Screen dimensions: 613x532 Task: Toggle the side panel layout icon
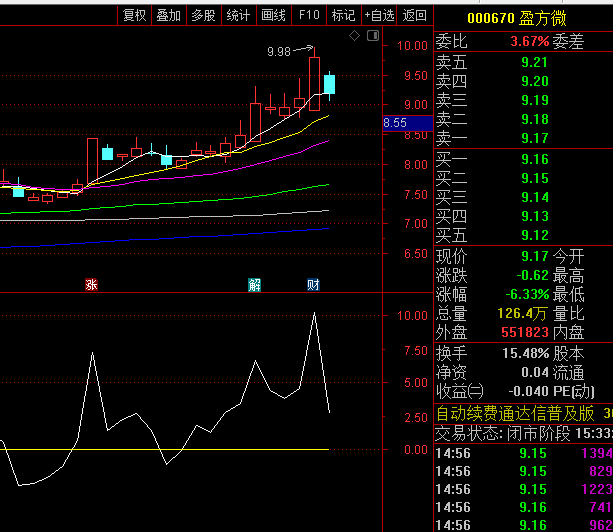click(373, 36)
